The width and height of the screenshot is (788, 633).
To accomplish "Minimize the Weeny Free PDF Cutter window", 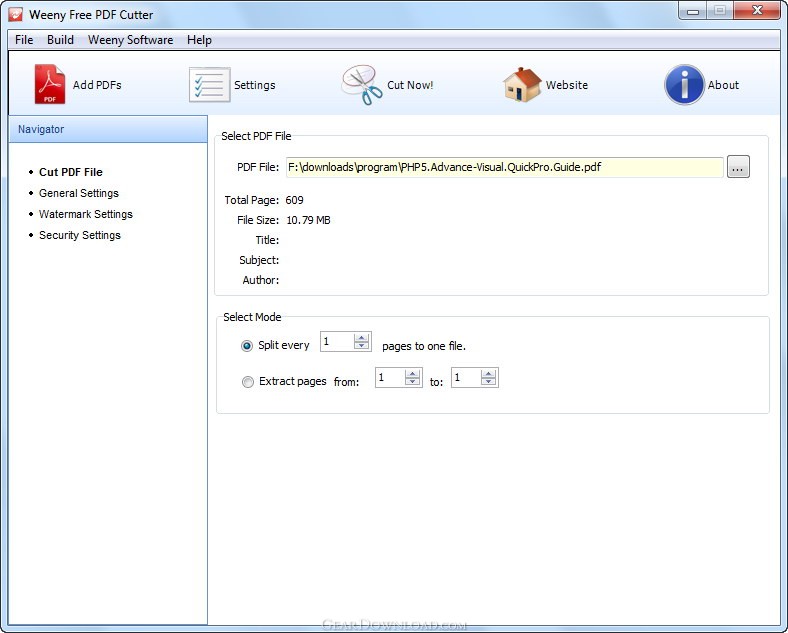I will (x=693, y=11).
